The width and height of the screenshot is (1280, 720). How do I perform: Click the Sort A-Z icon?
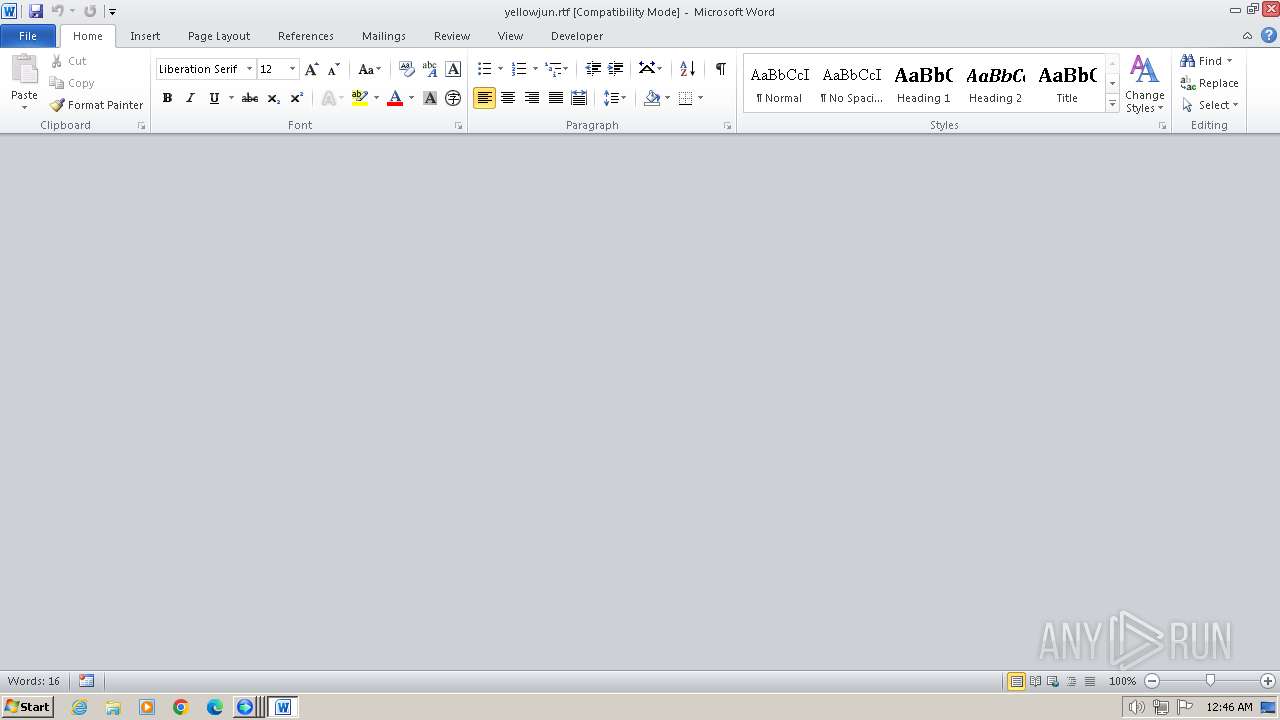pyautogui.click(x=687, y=69)
